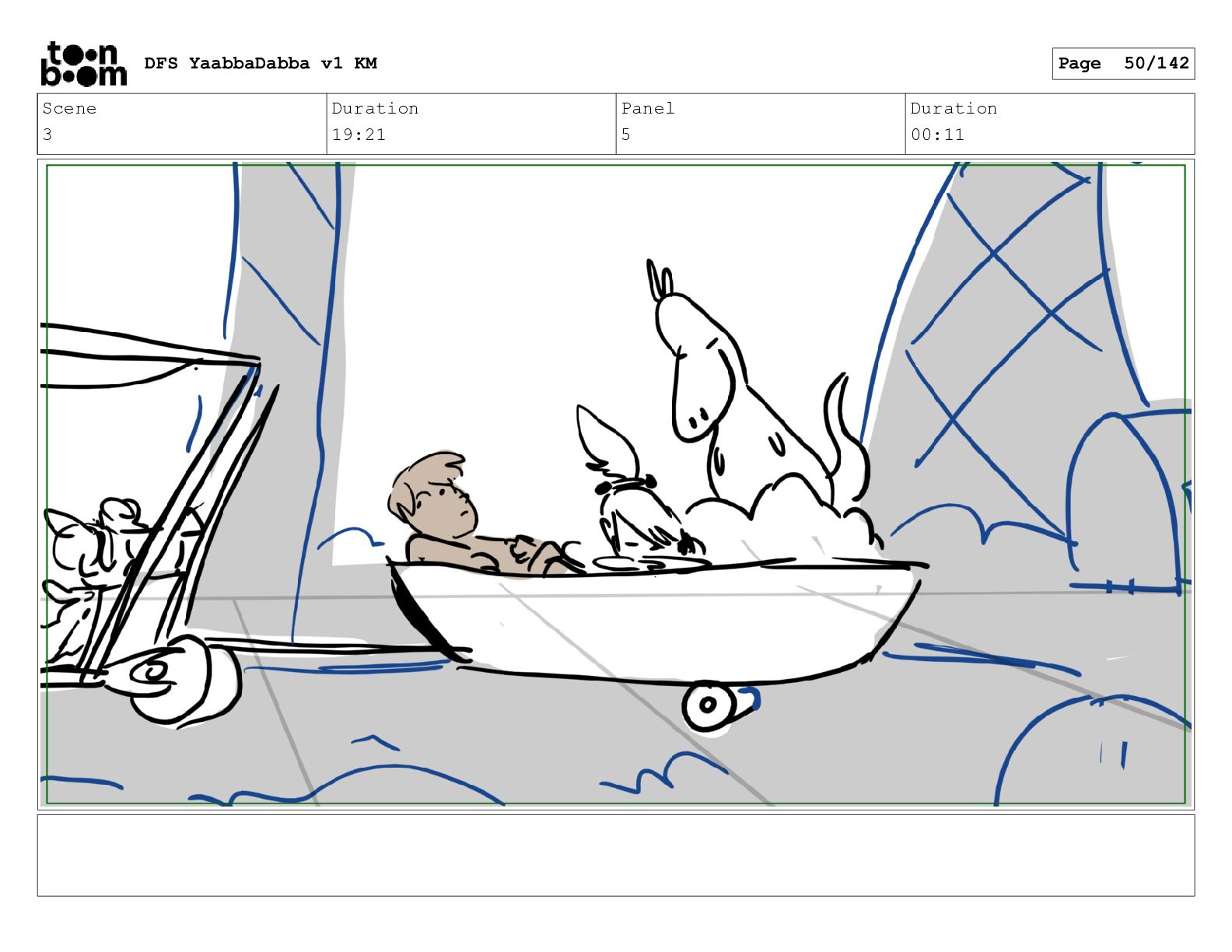Viewport: 1232px width, 952px height.
Task: Click the 'Page 50/142' box
Action: [x=1123, y=63]
